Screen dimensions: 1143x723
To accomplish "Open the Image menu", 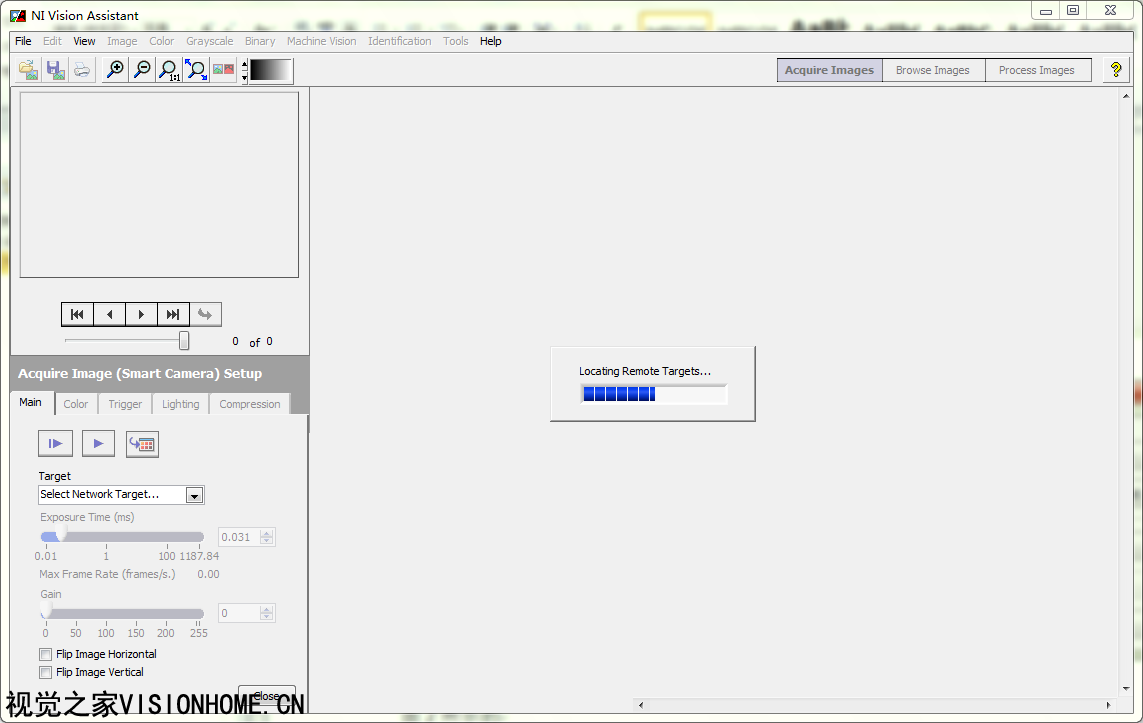I will pyautogui.click(x=122, y=42).
